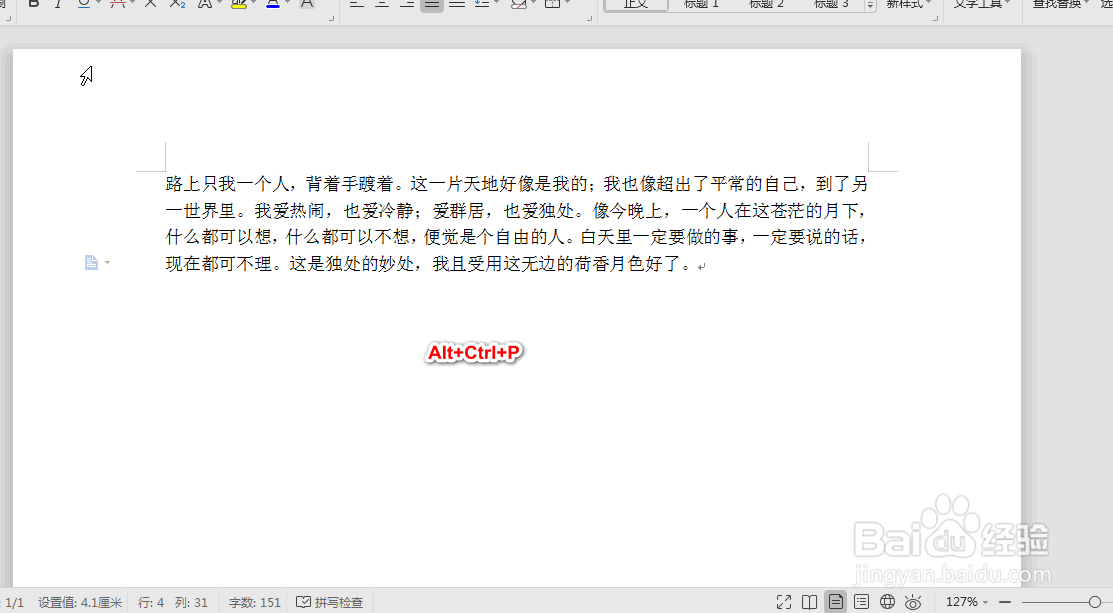The width and height of the screenshot is (1113, 613).
Task: Open the 查找替换 dropdown
Action: click(1060, 4)
